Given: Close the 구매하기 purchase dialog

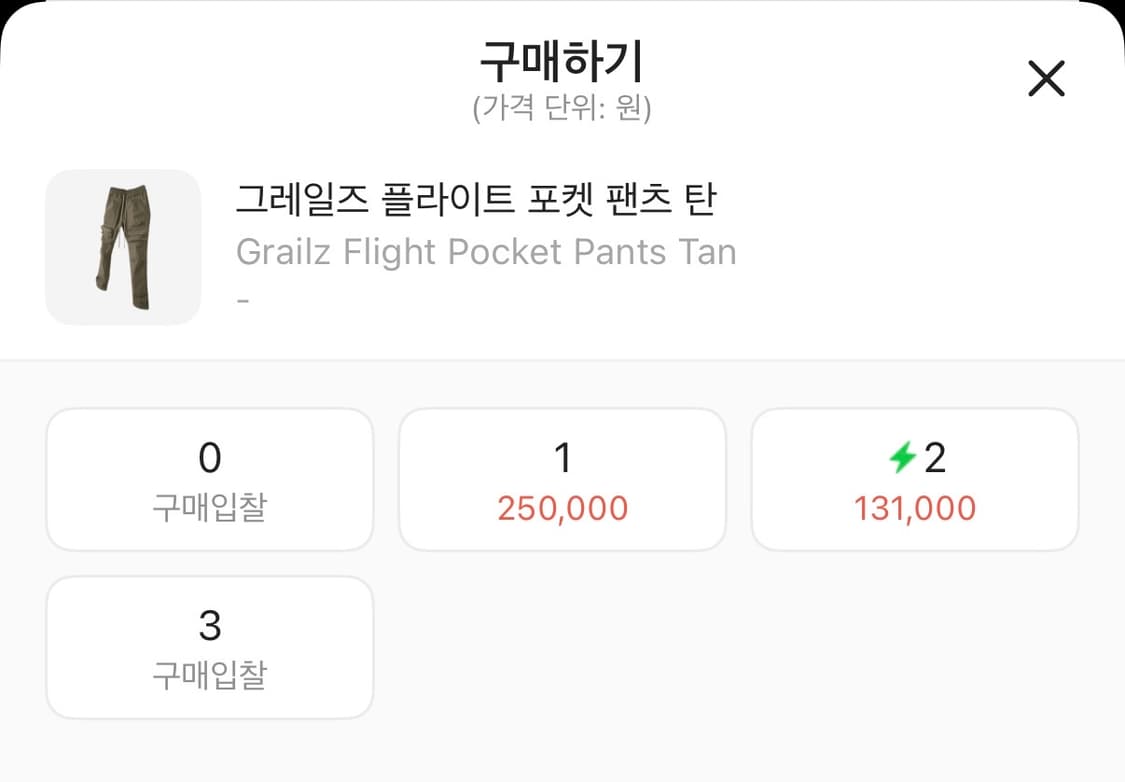Looking at the screenshot, I should pos(1046,78).
